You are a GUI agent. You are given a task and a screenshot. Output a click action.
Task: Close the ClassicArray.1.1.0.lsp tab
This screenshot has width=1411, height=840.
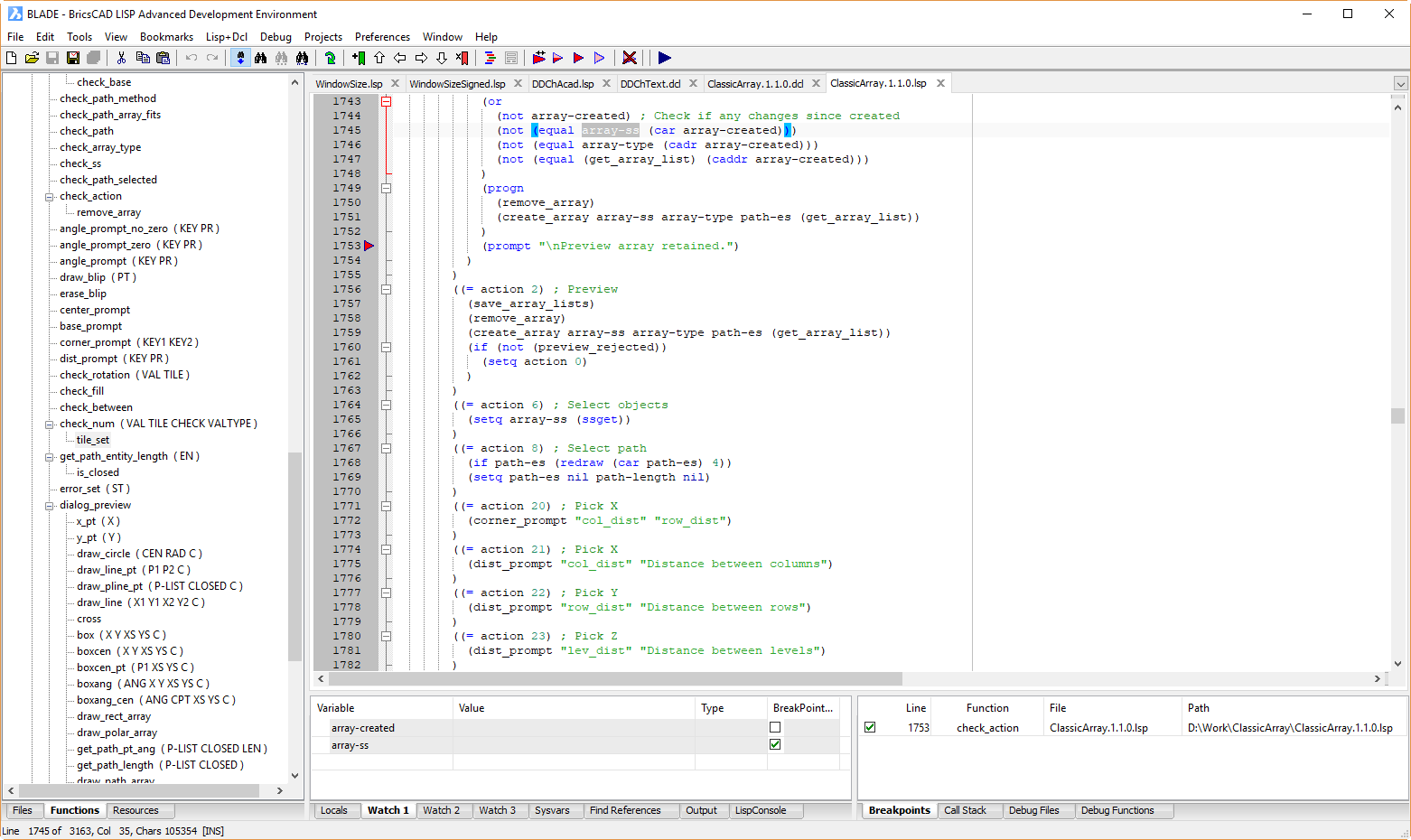pos(940,83)
